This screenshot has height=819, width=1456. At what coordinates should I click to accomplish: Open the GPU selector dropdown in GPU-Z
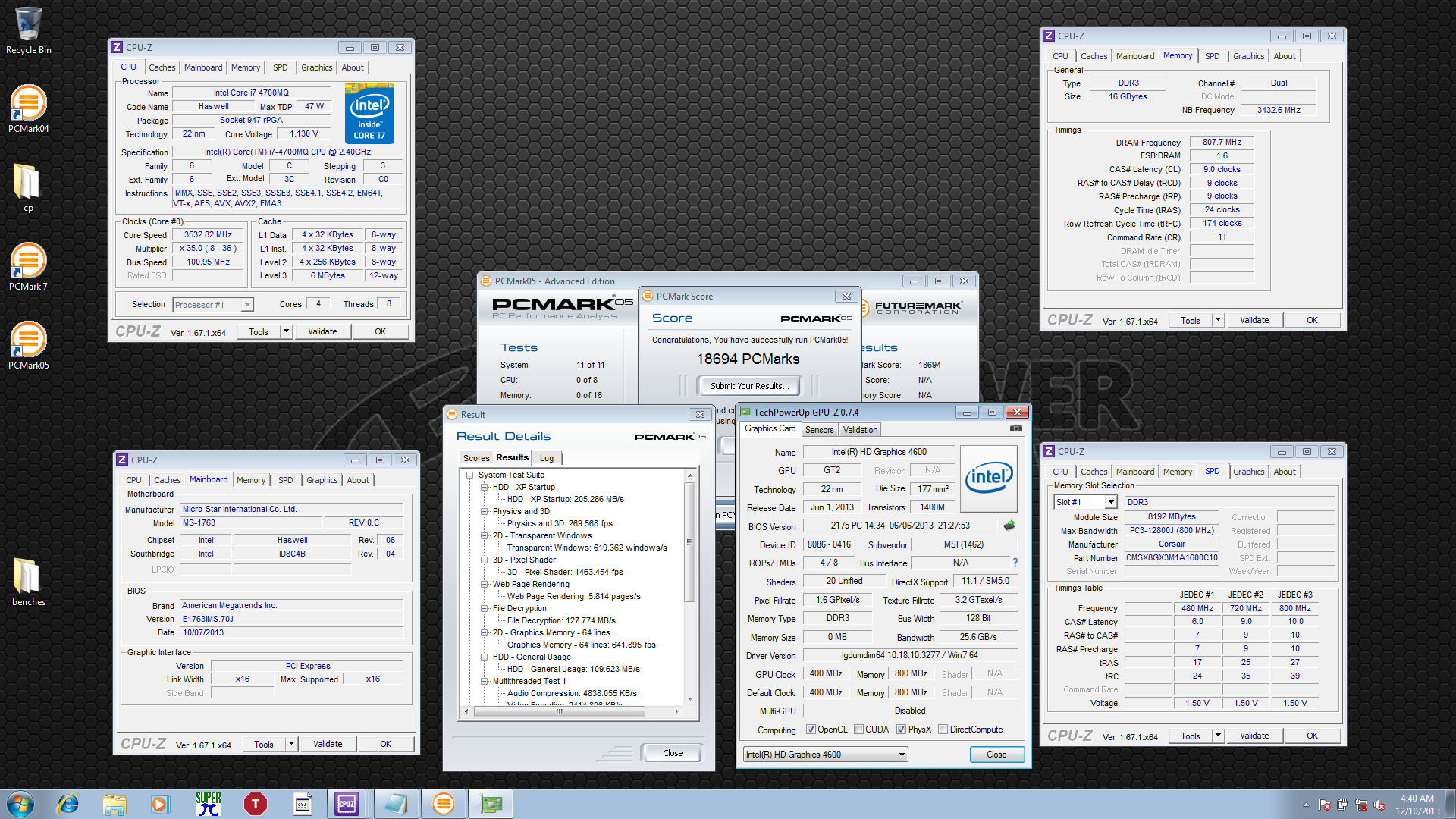pos(825,755)
